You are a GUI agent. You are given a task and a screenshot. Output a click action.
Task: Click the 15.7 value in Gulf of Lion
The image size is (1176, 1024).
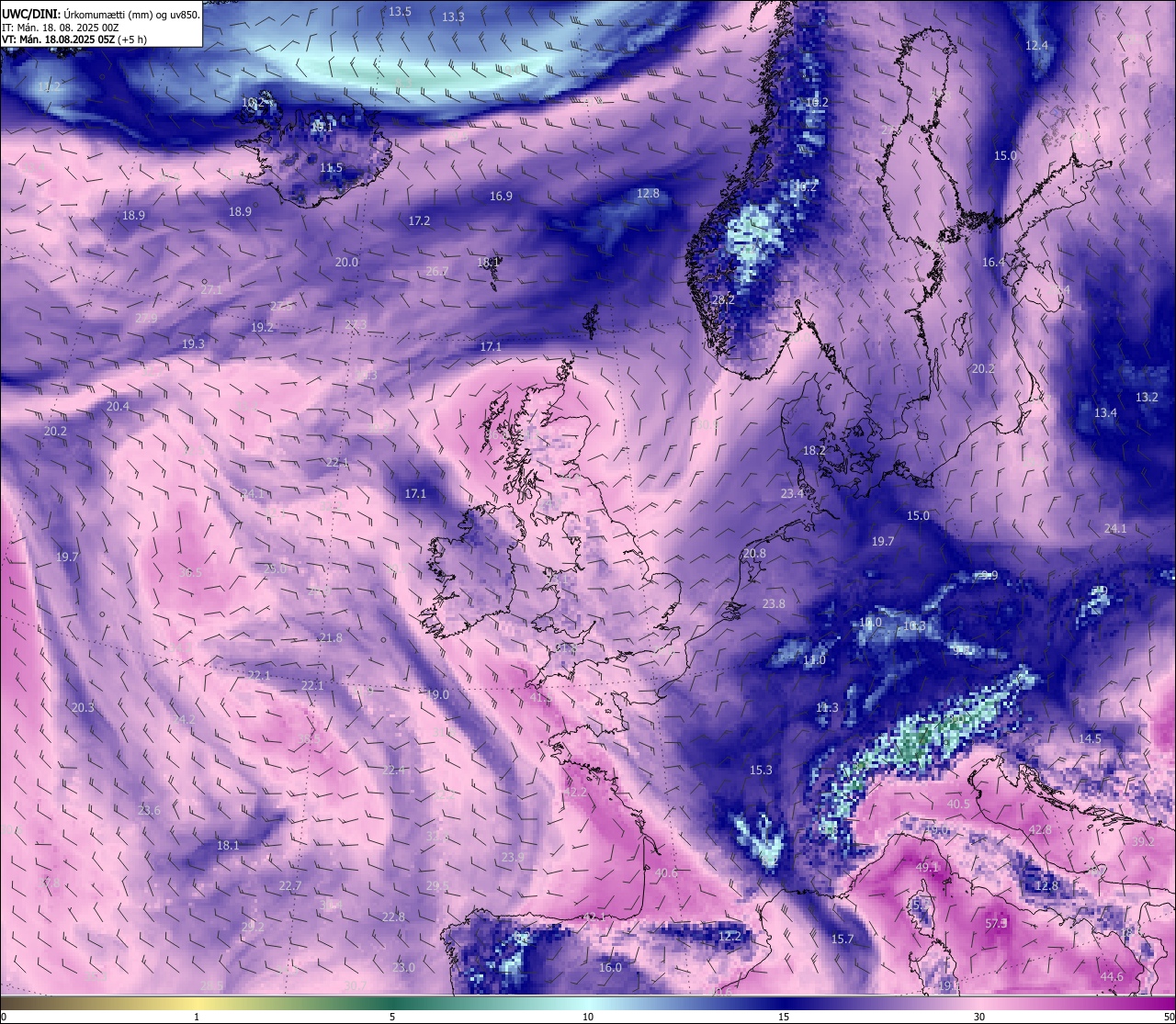(842, 939)
